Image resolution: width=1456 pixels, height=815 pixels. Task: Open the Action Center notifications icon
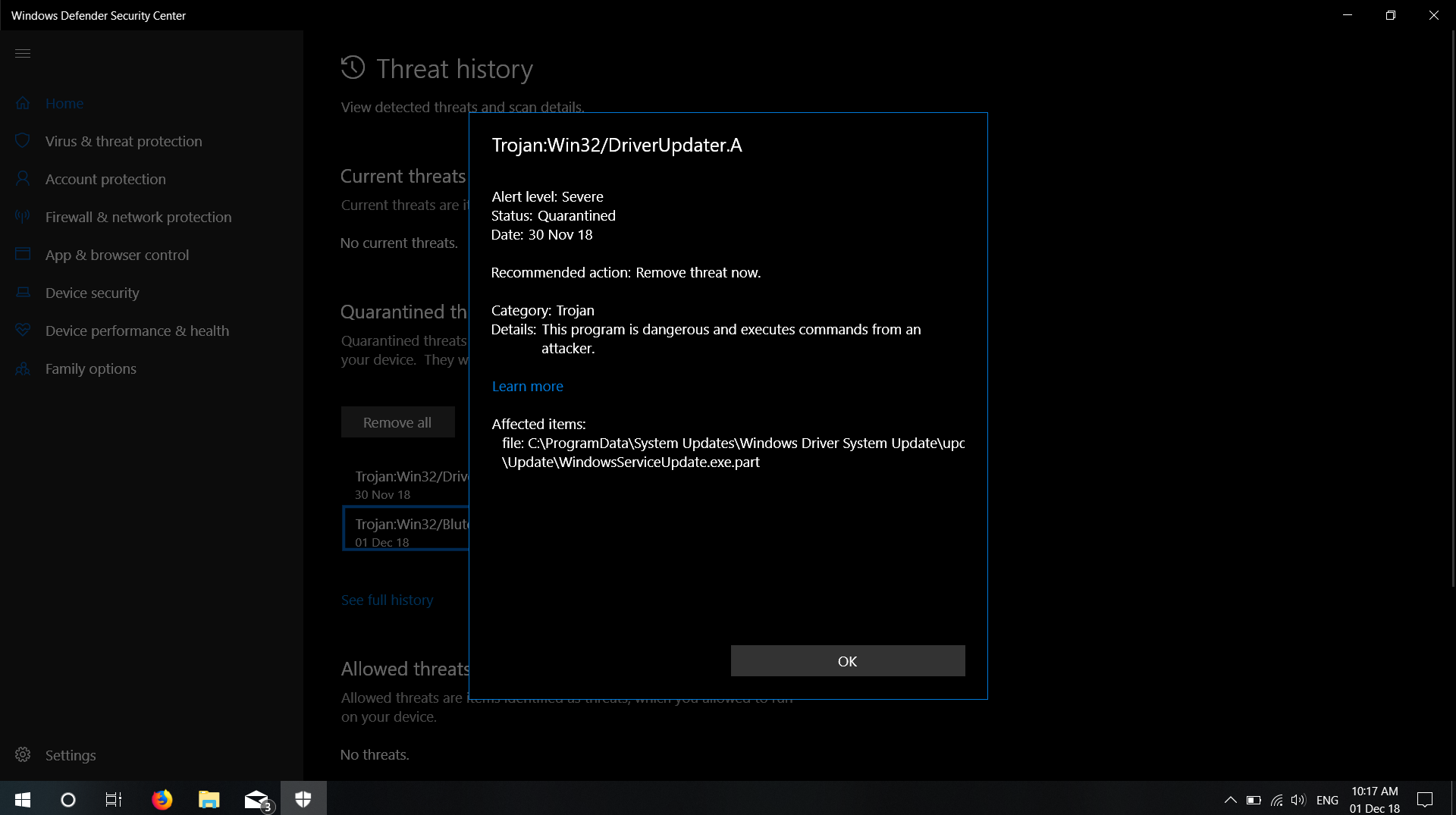pos(1425,799)
